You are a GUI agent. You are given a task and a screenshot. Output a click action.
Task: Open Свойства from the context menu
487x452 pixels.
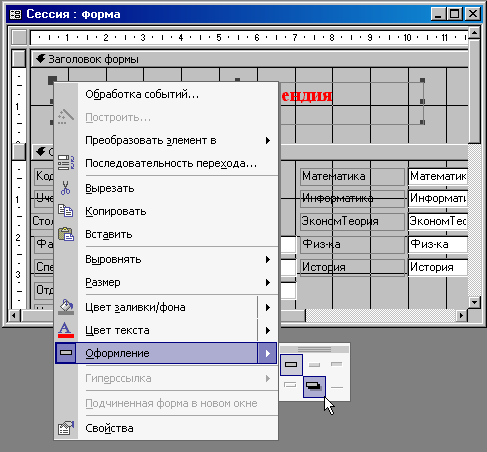pyautogui.click(x=166, y=428)
